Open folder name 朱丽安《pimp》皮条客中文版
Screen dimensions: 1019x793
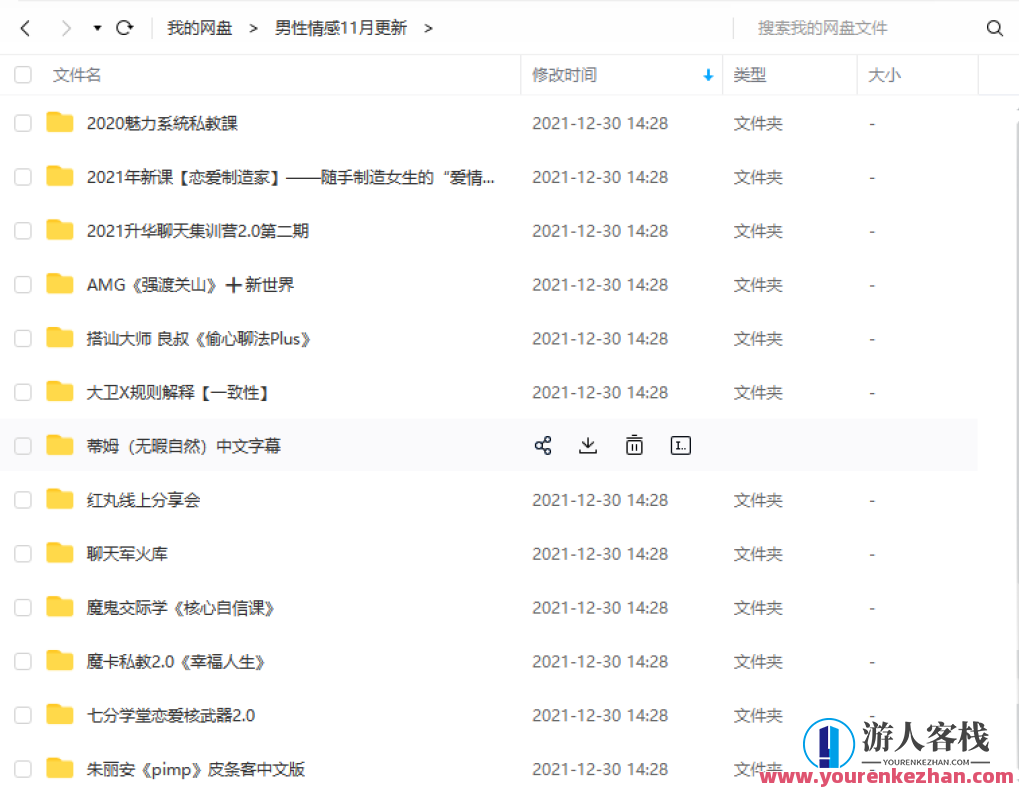point(196,769)
